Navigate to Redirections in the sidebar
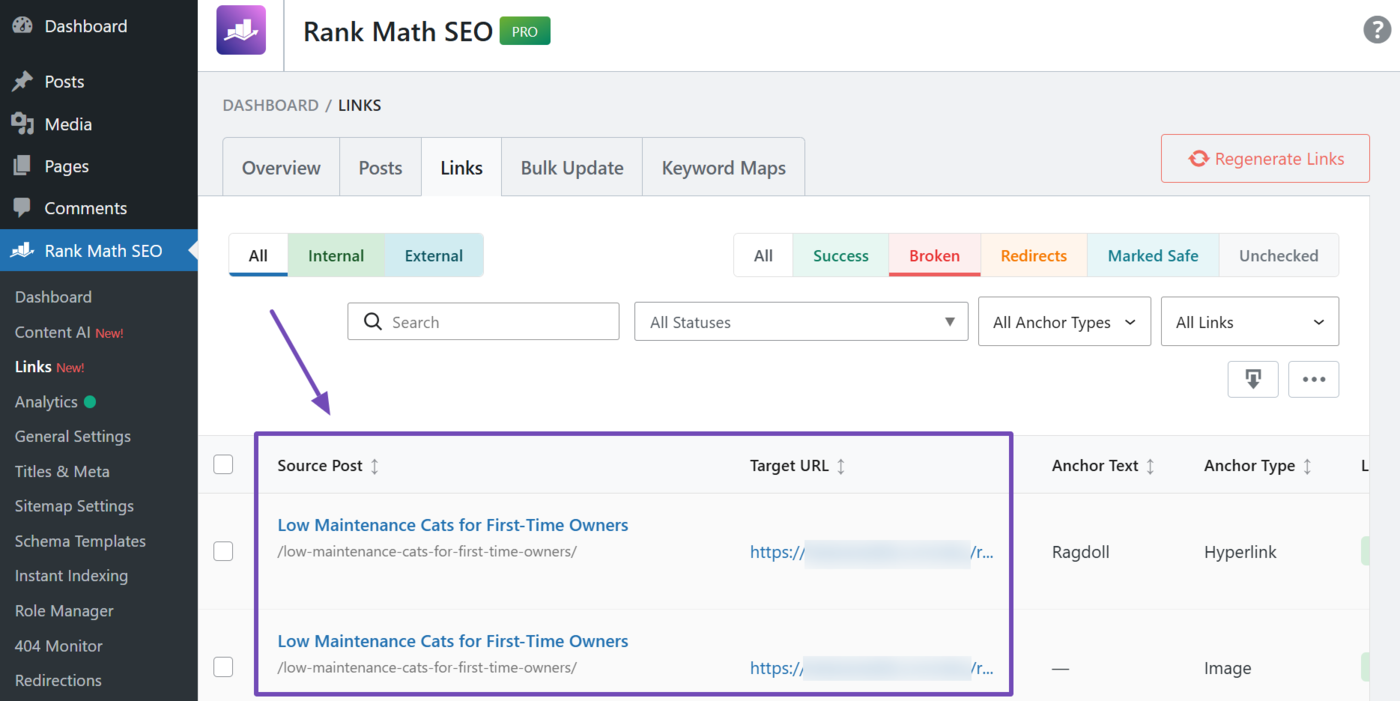The height and width of the screenshot is (701, 1400). click(x=57, y=680)
